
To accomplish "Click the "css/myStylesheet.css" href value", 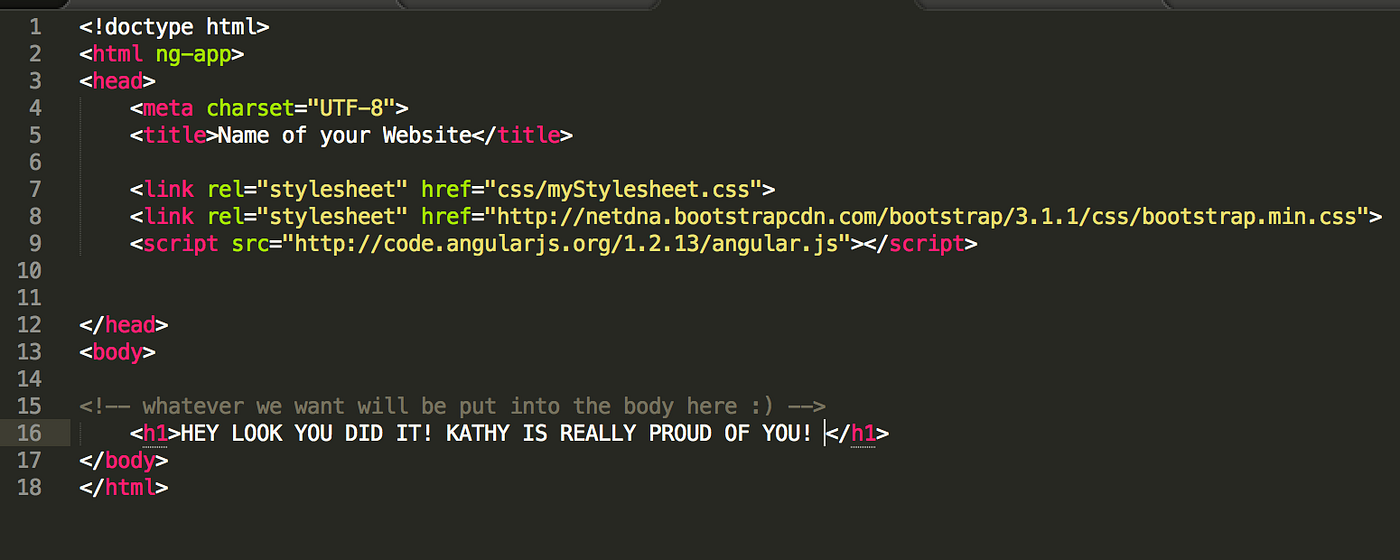I will 622,189.
